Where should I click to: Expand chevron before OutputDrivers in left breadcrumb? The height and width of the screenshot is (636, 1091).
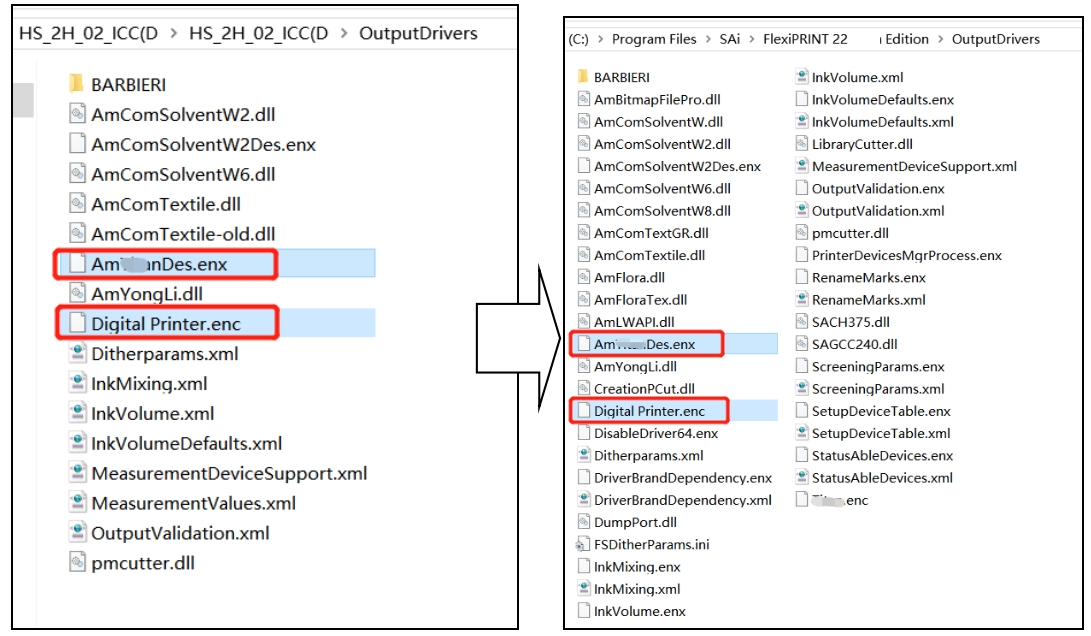click(x=343, y=34)
